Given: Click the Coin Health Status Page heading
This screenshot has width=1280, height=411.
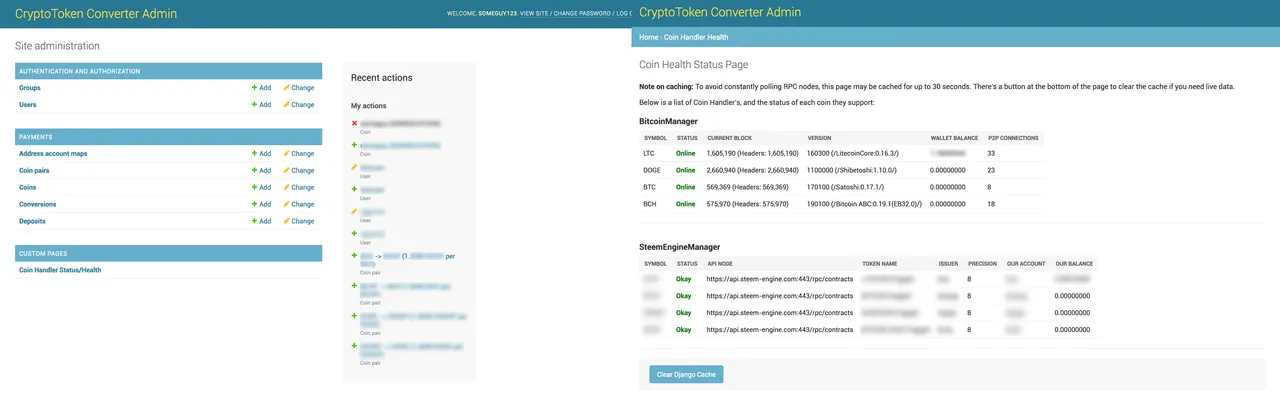Looking at the screenshot, I should (x=693, y=64).
